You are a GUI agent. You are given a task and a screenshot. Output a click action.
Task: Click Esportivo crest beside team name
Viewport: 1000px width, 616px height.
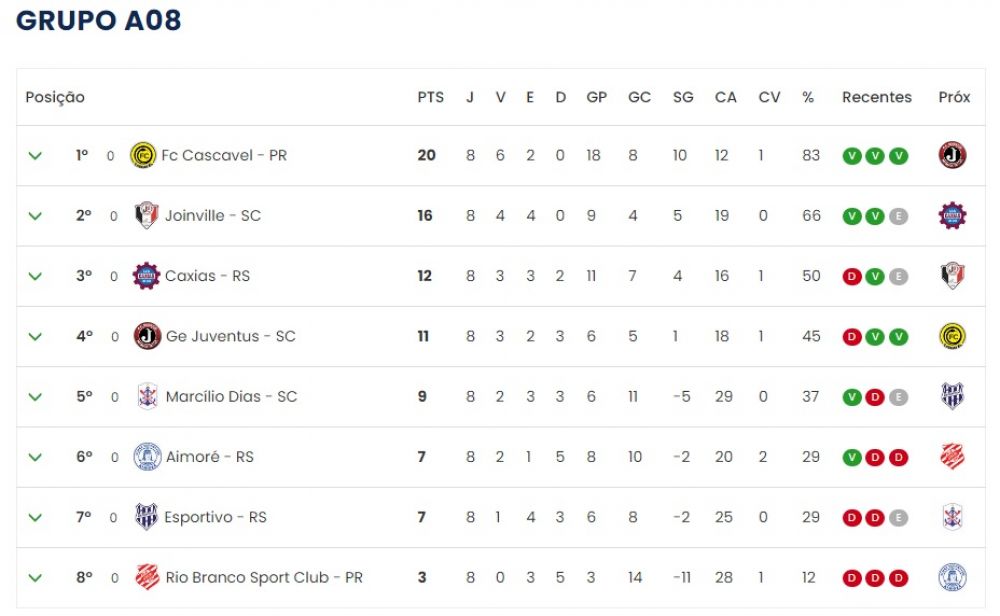tap(146, 517)
